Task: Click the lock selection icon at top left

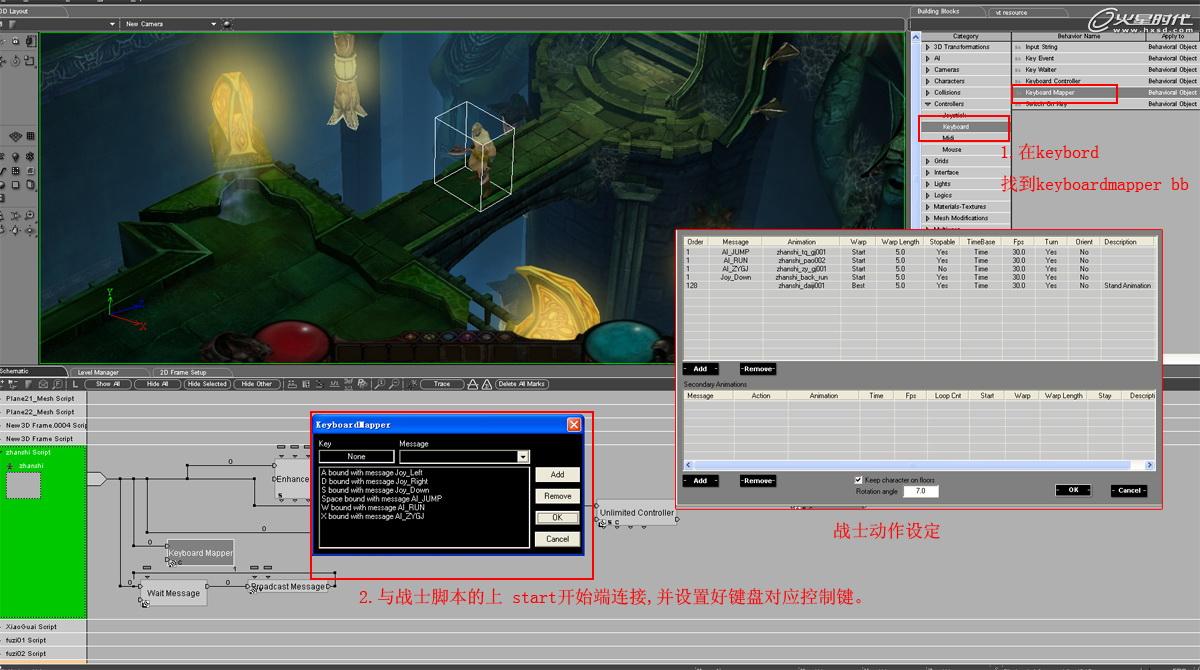Action: (15, 40)
